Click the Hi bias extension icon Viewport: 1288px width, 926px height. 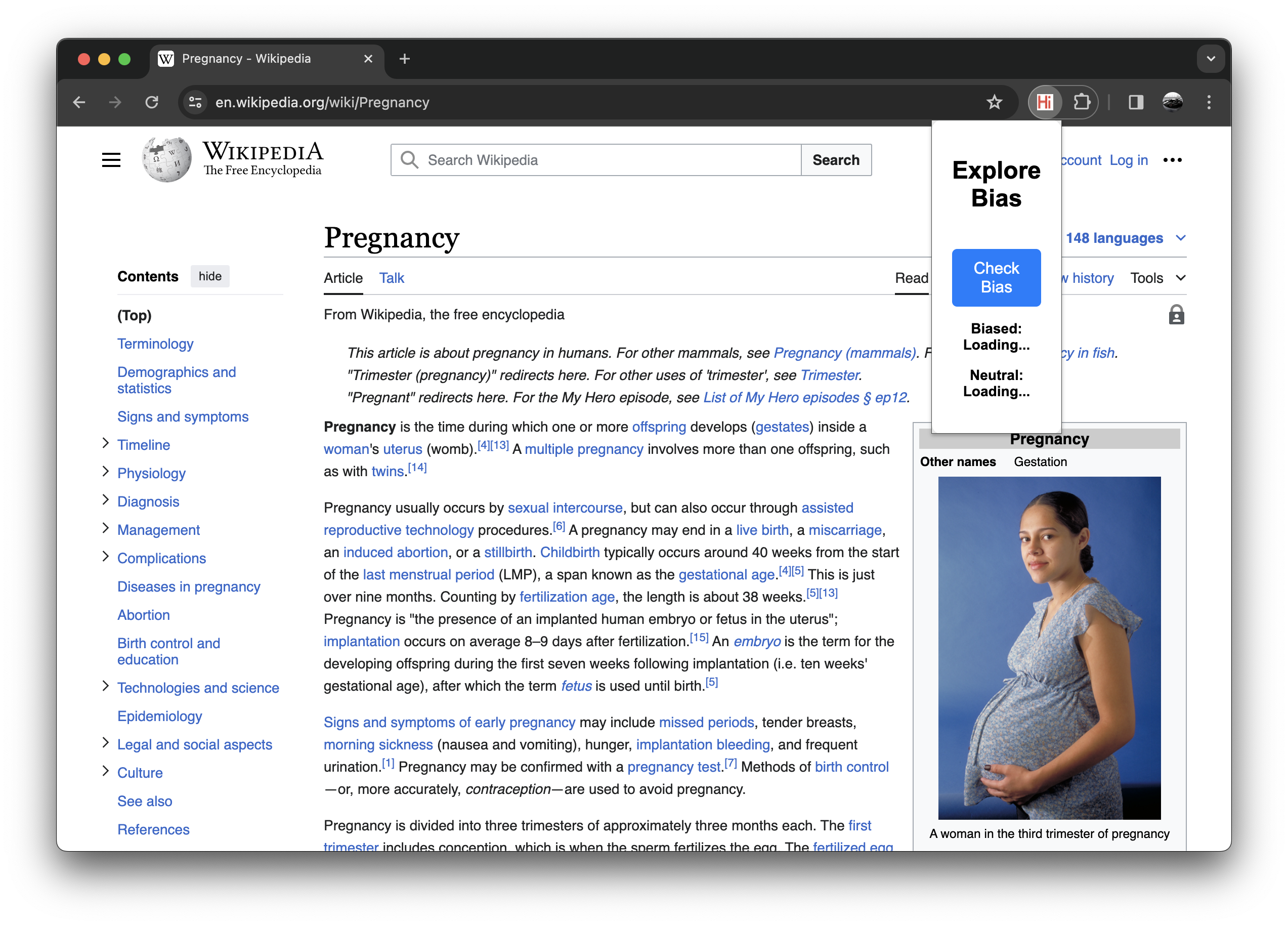click(1044, 102)
